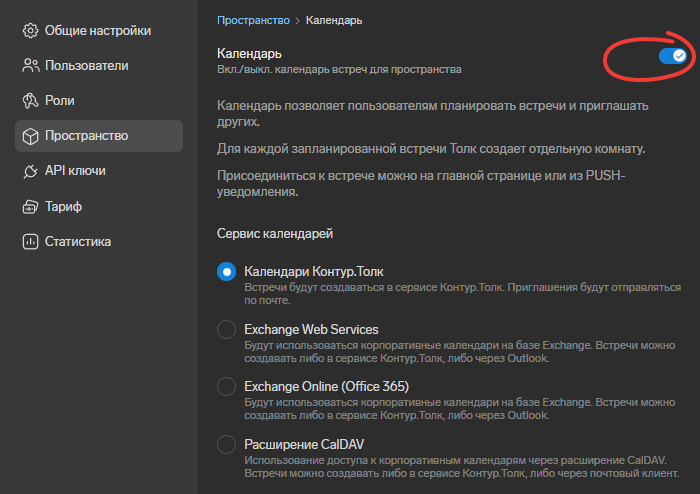This screenshot has height=494, width=700.
Task: Disable the Календарь toggle switch
Action: coord(673,56)
